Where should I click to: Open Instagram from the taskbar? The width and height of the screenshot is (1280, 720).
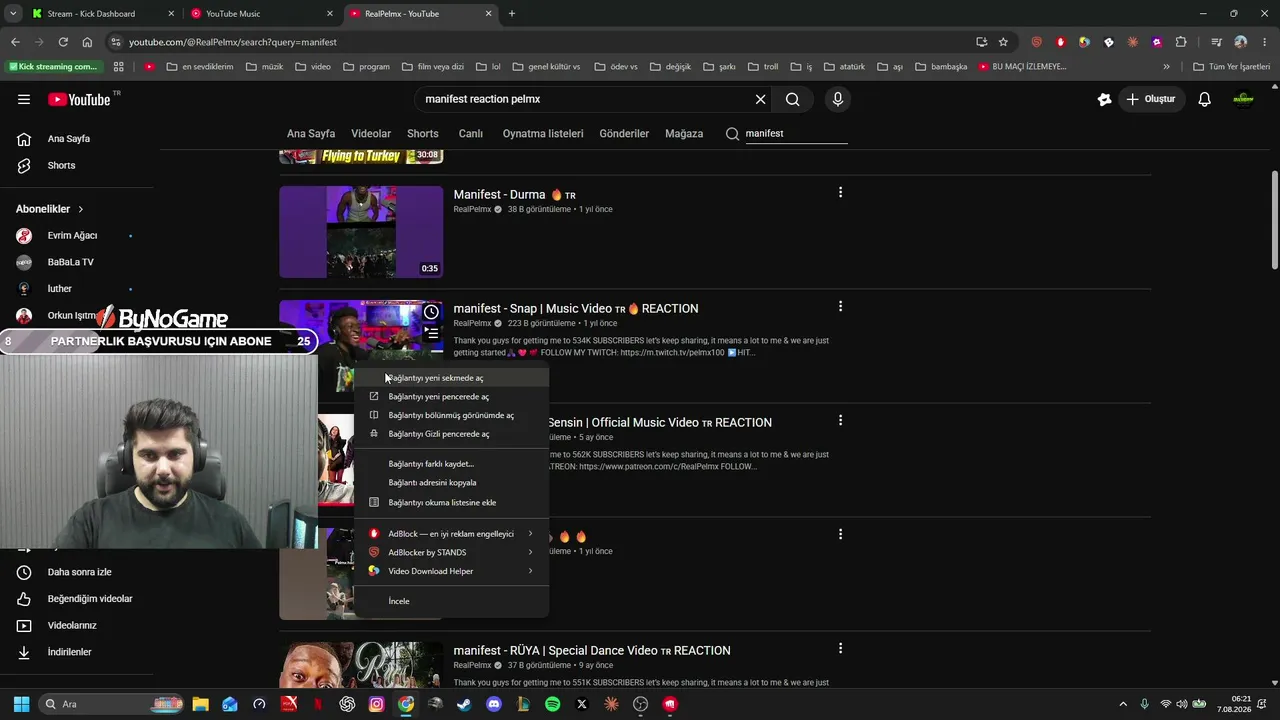click(x=376, y=704)
